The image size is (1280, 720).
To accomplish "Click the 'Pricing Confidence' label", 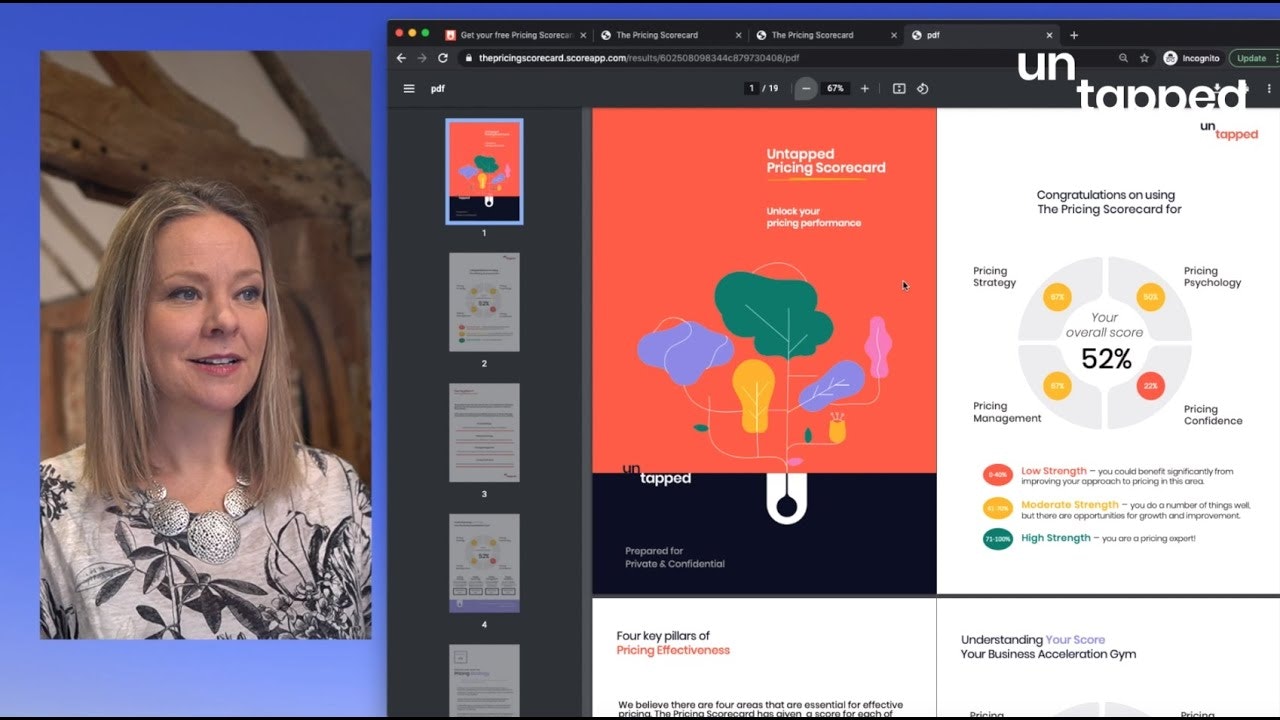I will (x=1213, y=415).
